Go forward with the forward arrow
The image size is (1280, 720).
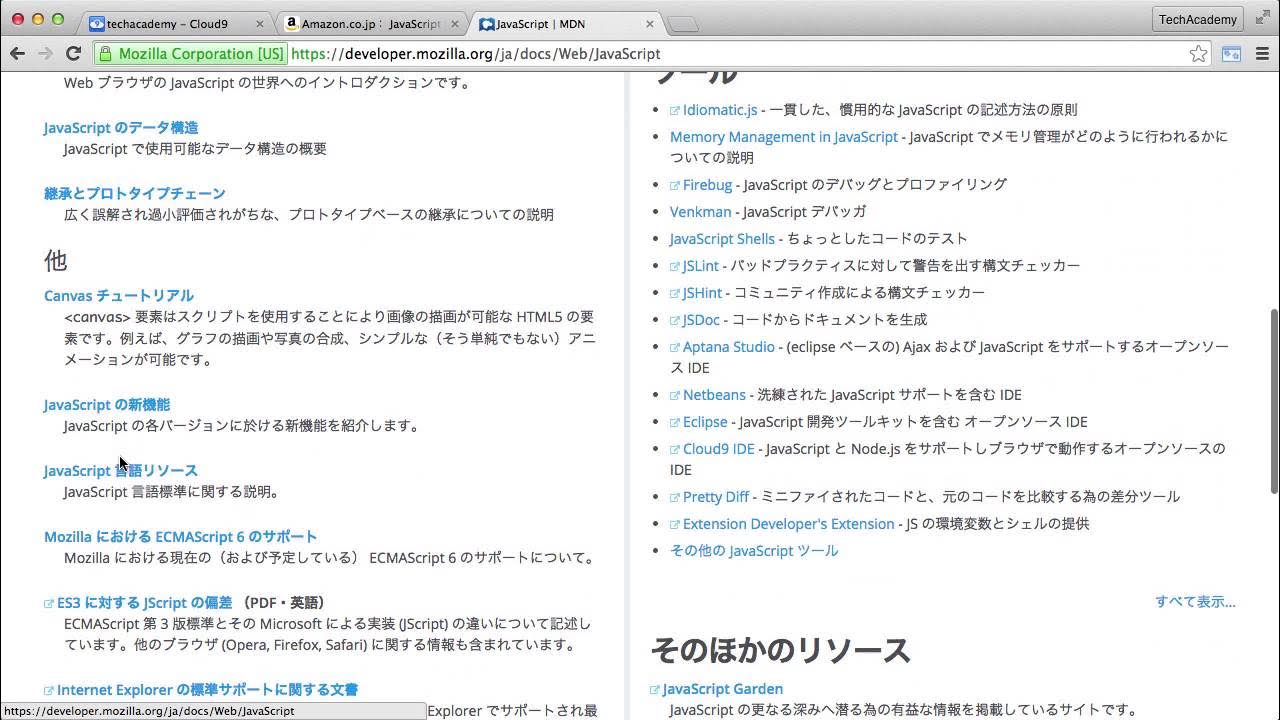pyautogui.click(x=45, y=54)
